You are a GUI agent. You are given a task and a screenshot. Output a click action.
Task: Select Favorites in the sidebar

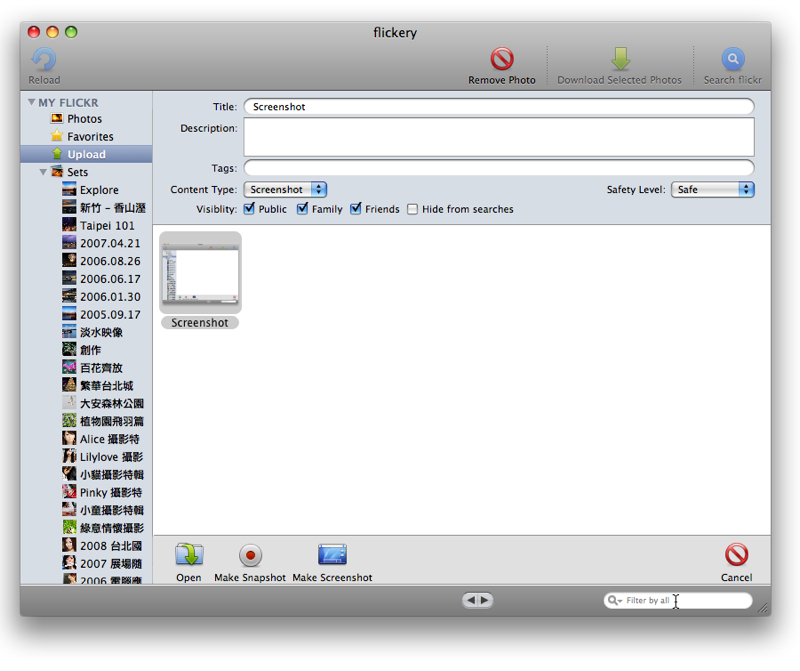pyautogui.click(x=86, y=137)
